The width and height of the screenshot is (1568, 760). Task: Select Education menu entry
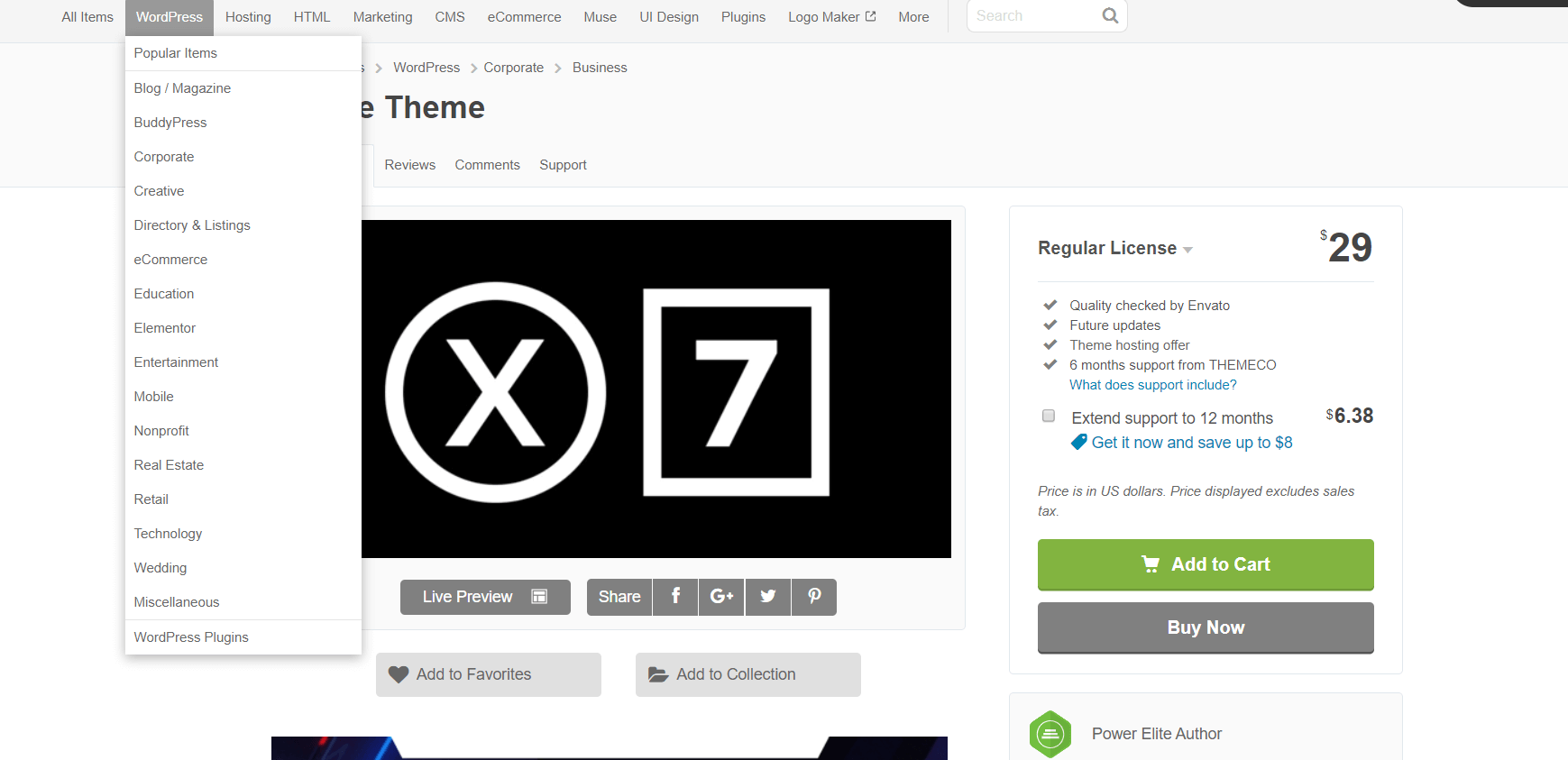pos(243,294)
